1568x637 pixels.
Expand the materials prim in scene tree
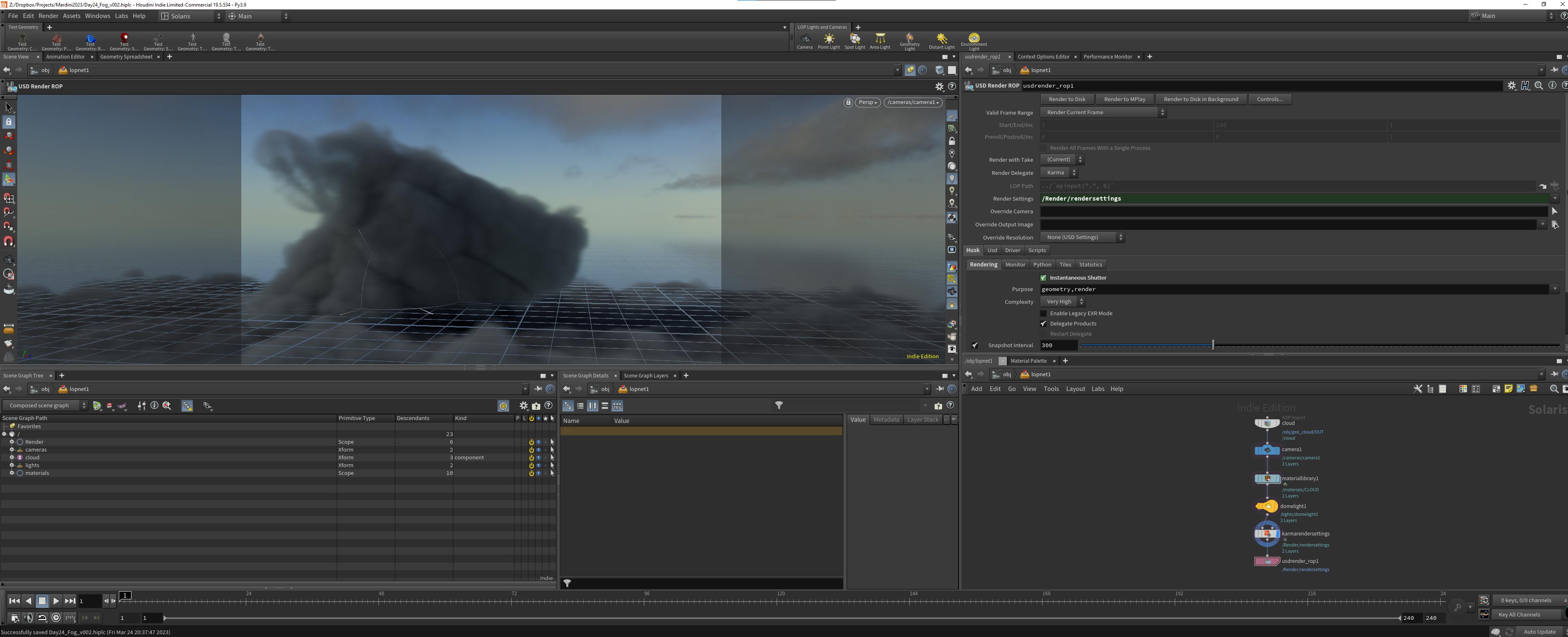[x=11, y=473]
